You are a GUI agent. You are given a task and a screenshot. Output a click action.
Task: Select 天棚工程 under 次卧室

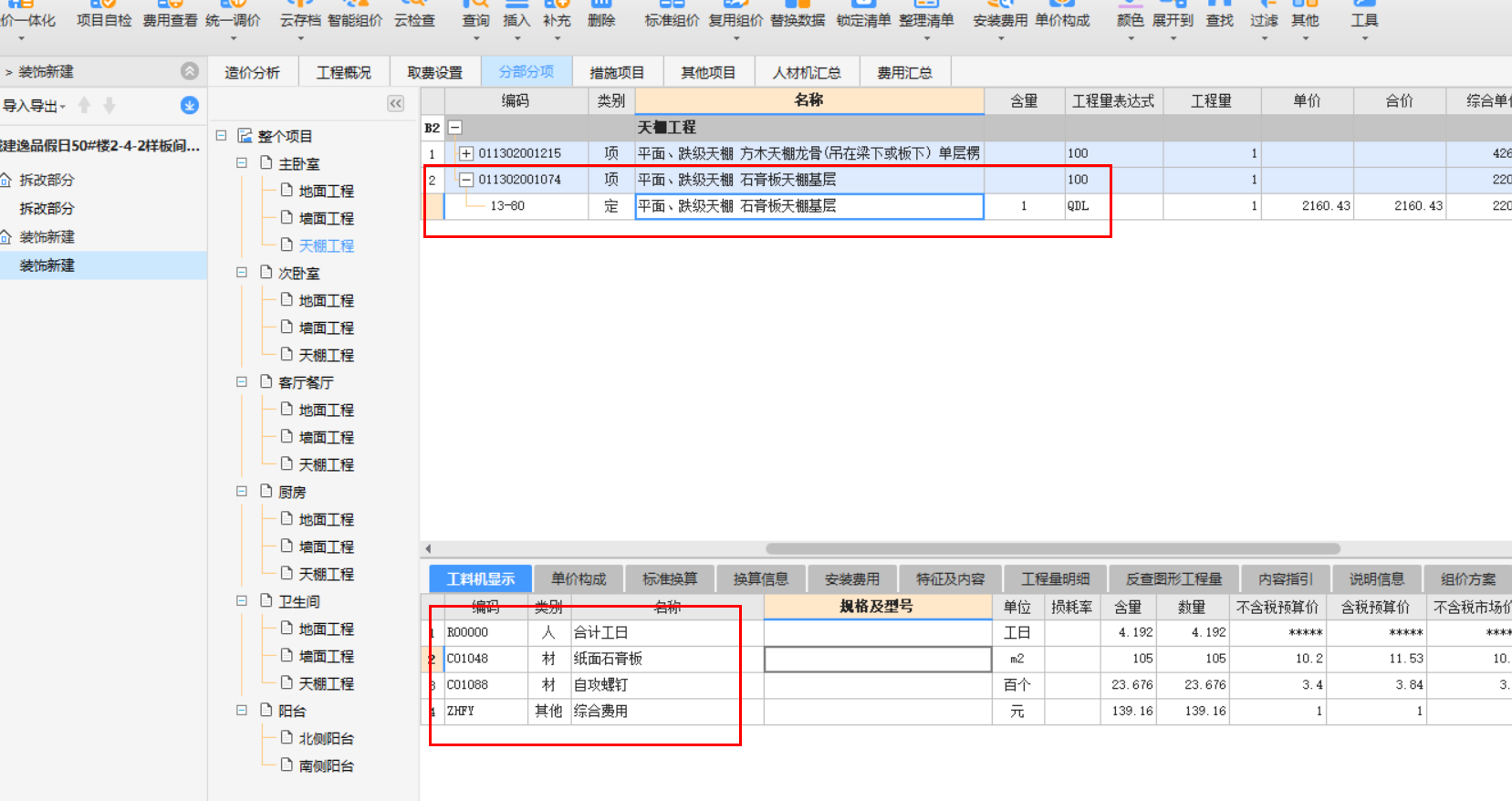[x=326, y=355]
